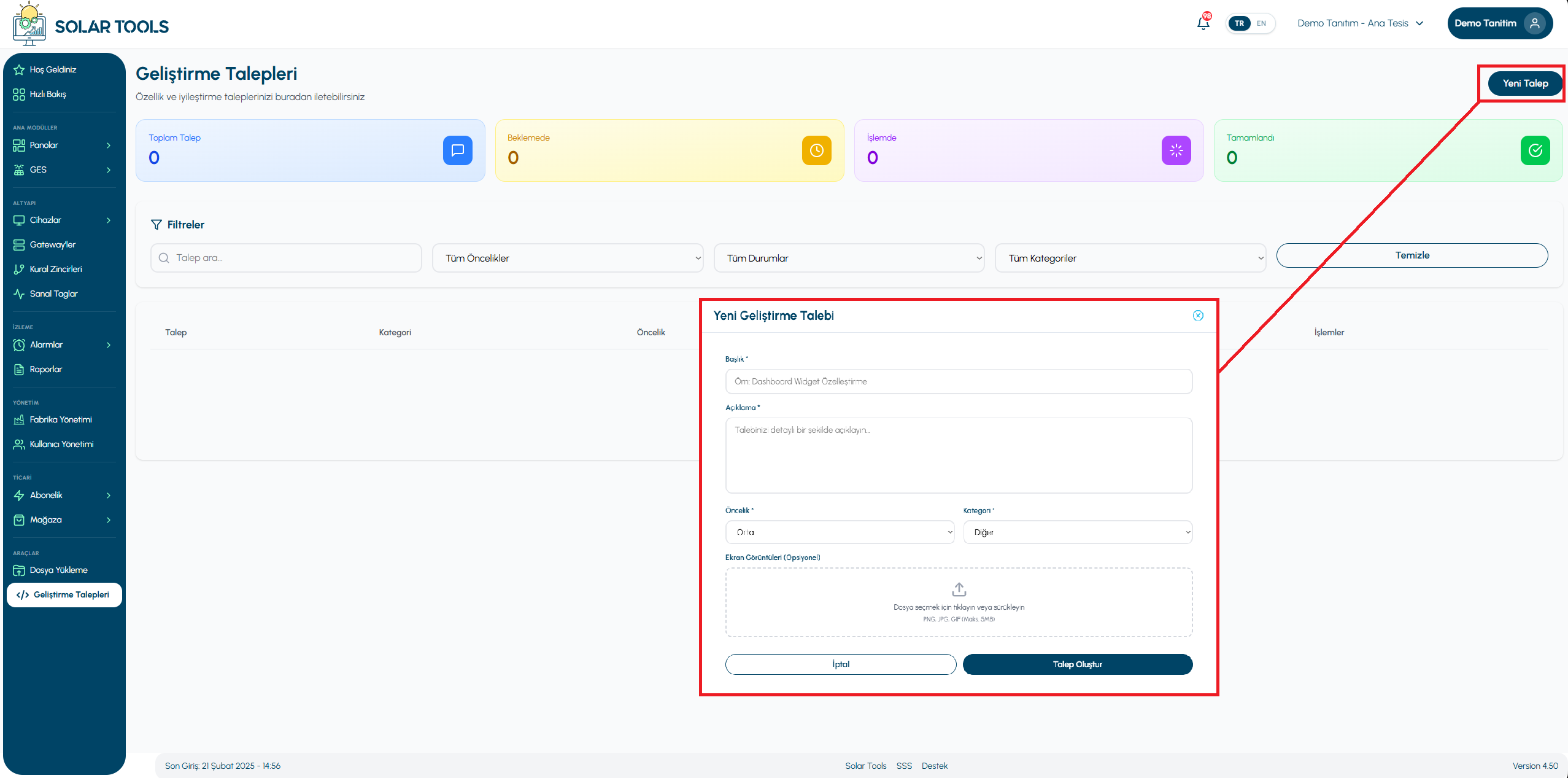
Task: Expand the Alarmlar submenu chevron
Action: (109, 345)
